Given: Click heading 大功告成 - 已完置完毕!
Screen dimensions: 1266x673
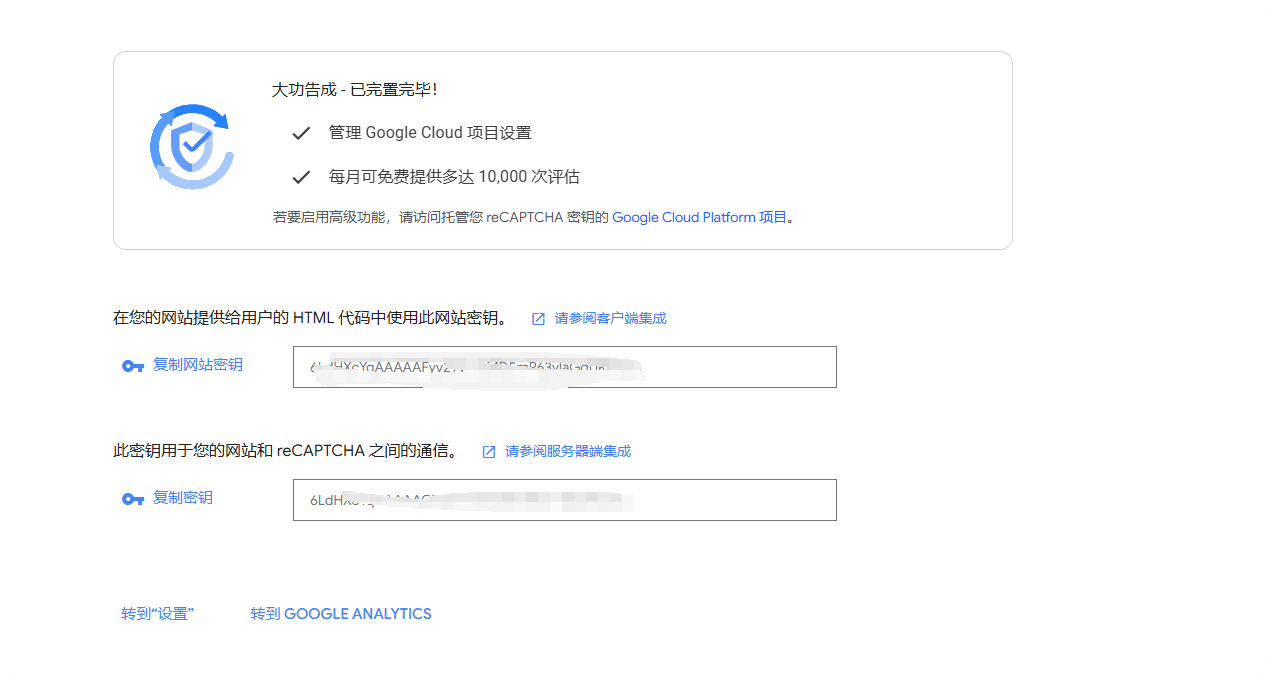Looking at the screenshot, I should click(354, 90).
